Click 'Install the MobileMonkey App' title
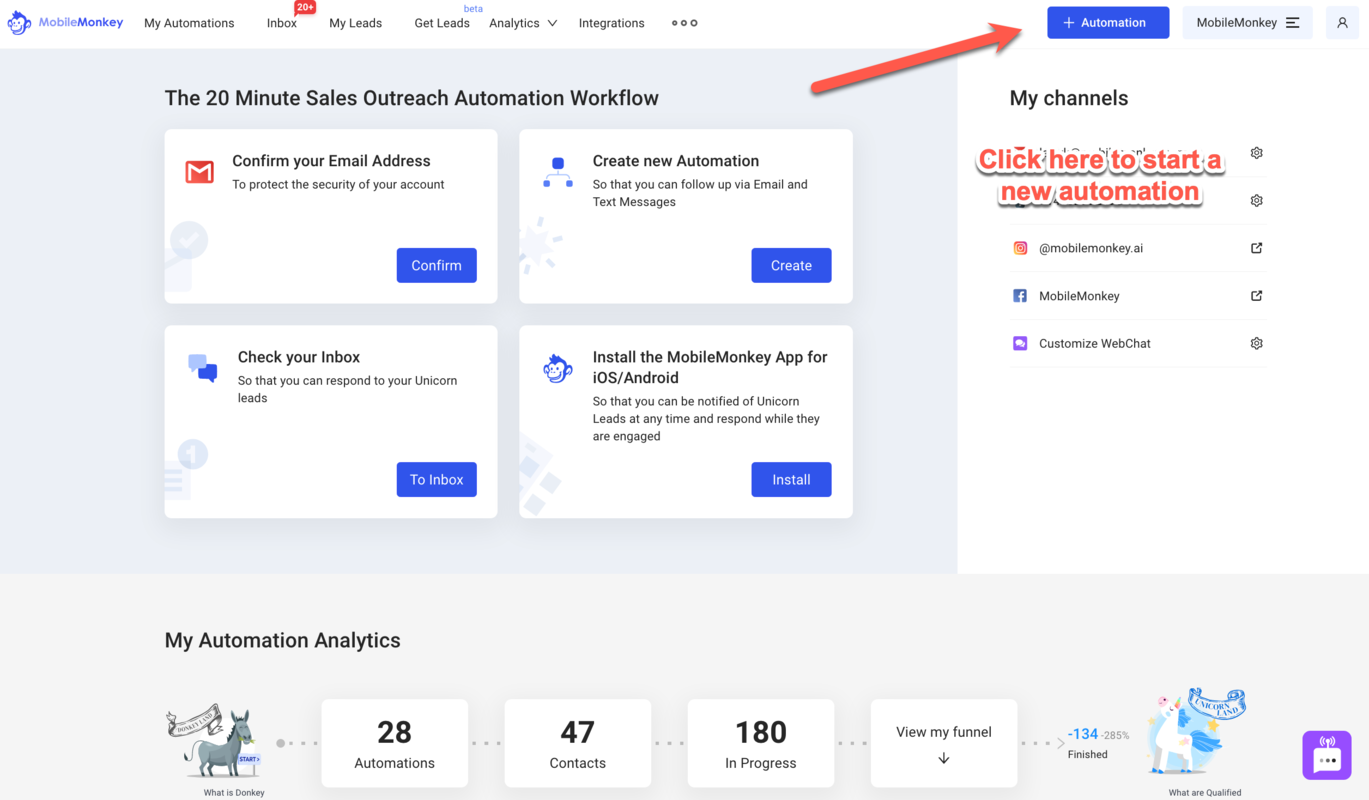This screenshot has height=800, width=1369. pyautogui.click(x=710, y=367)
